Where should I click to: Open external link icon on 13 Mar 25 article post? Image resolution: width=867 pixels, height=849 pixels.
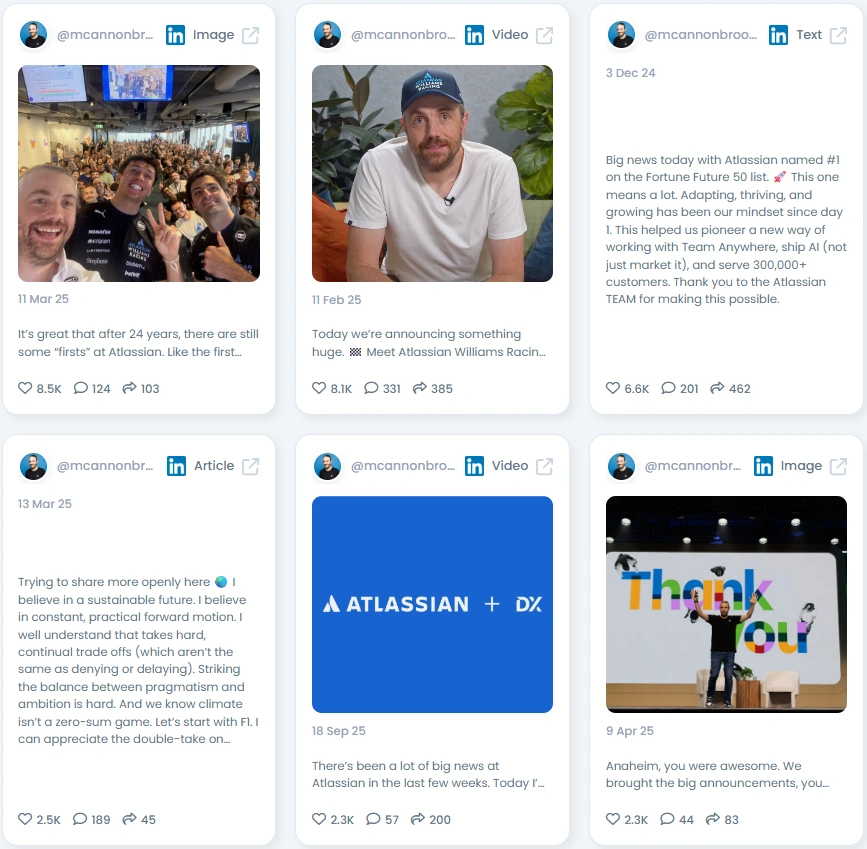250,466
